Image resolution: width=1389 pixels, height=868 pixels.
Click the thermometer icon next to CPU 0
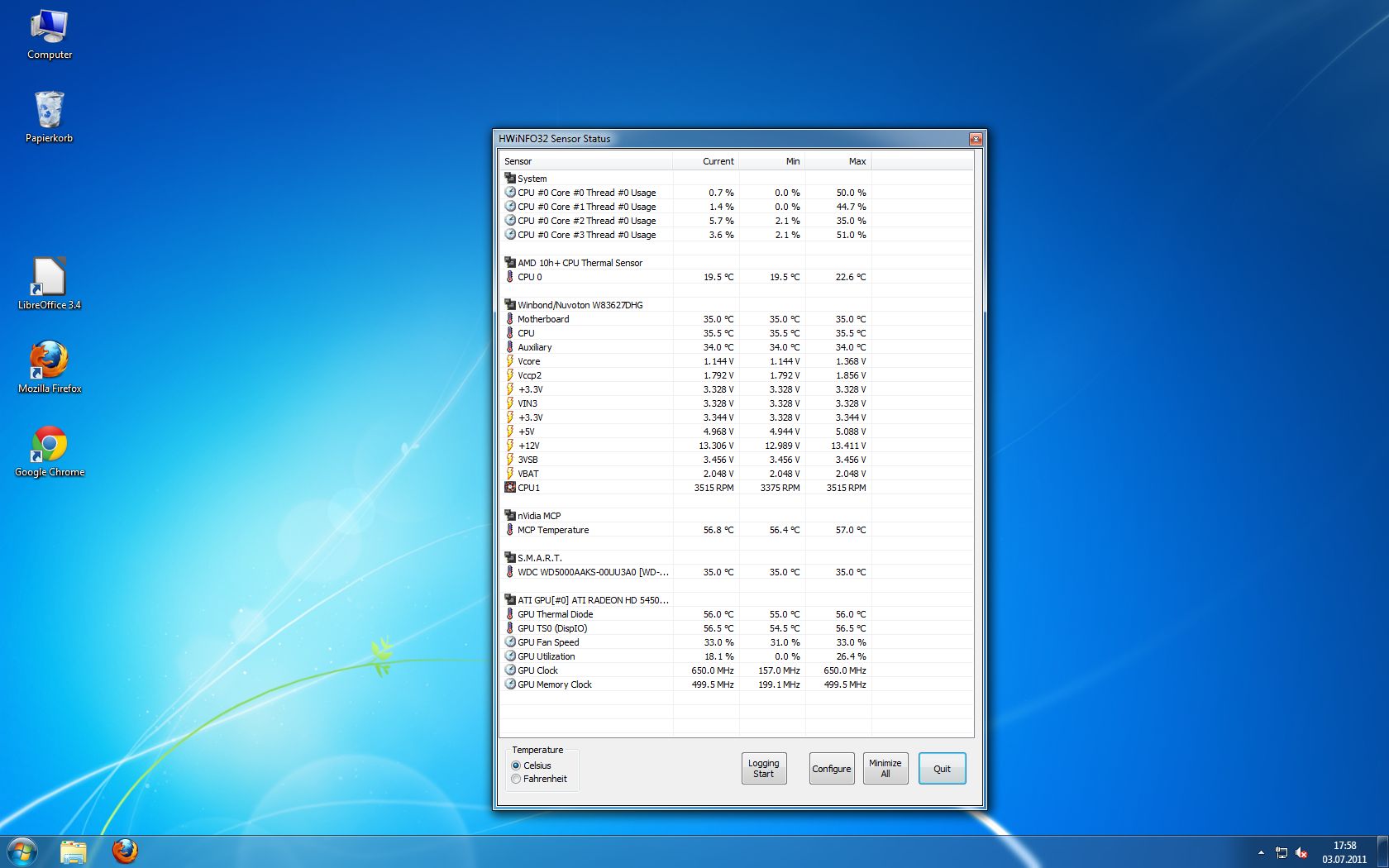point(510,276)
